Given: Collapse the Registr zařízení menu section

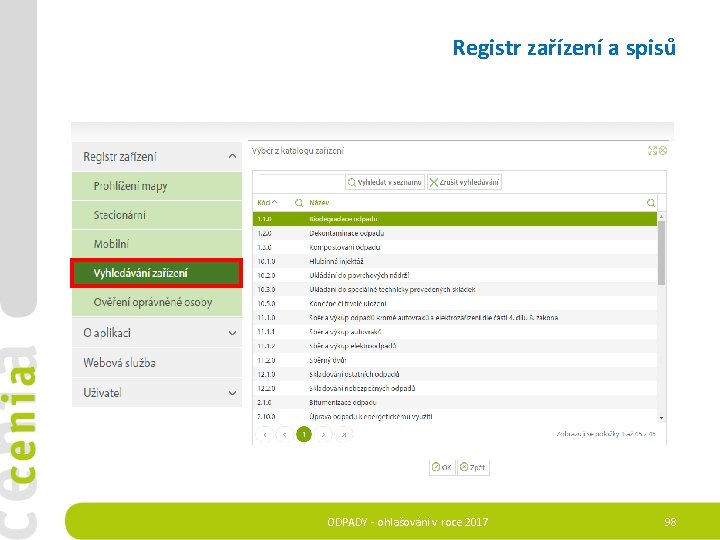Looking at the screenshot, I should (x=157, y=157).
